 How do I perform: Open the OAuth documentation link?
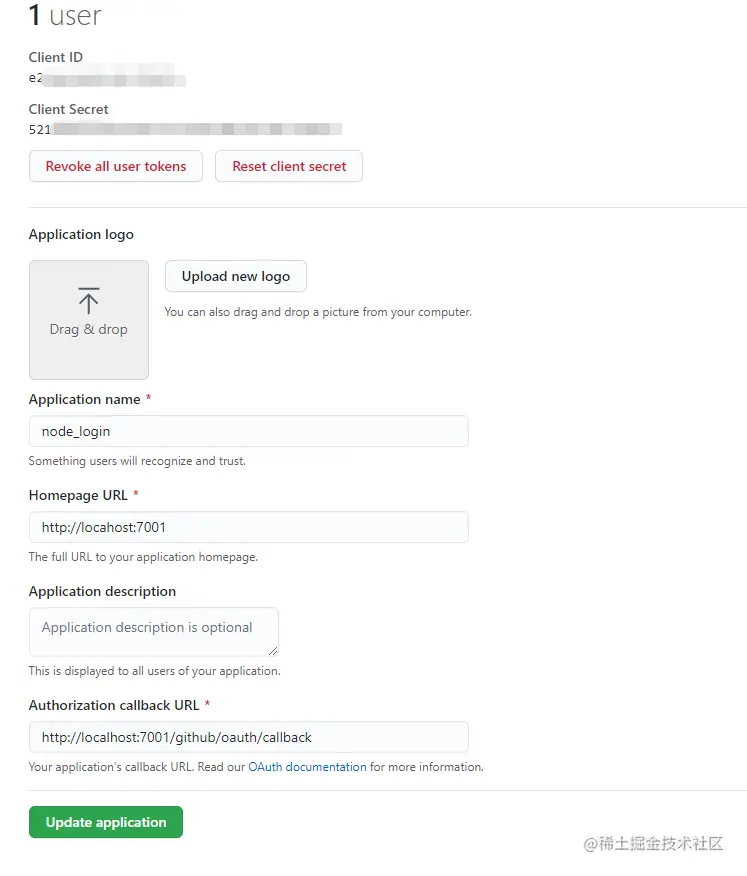[x=307, y=766]
